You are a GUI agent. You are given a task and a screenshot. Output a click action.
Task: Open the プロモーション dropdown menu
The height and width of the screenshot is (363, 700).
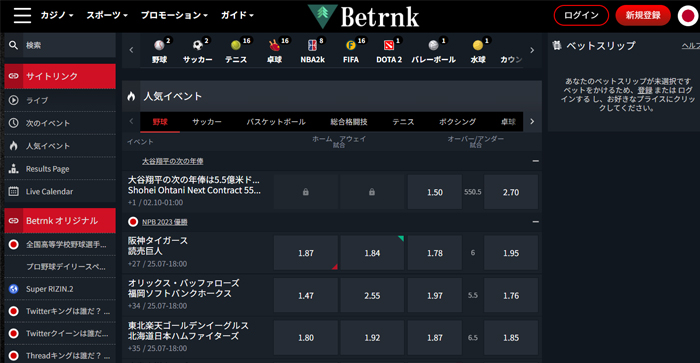pos(174,15)
